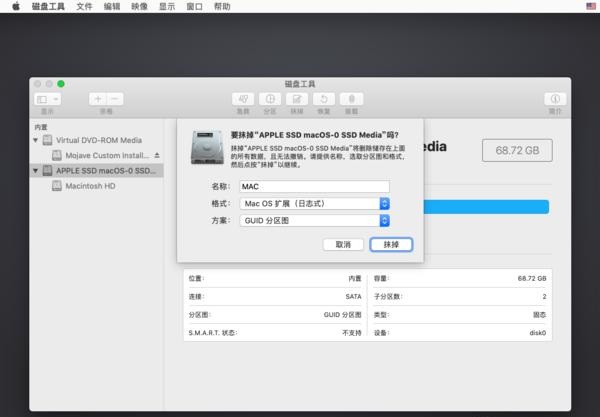The image size is (600, 417).
Task: Click the sidebar view toolbar button
Action: coord(47,99)
